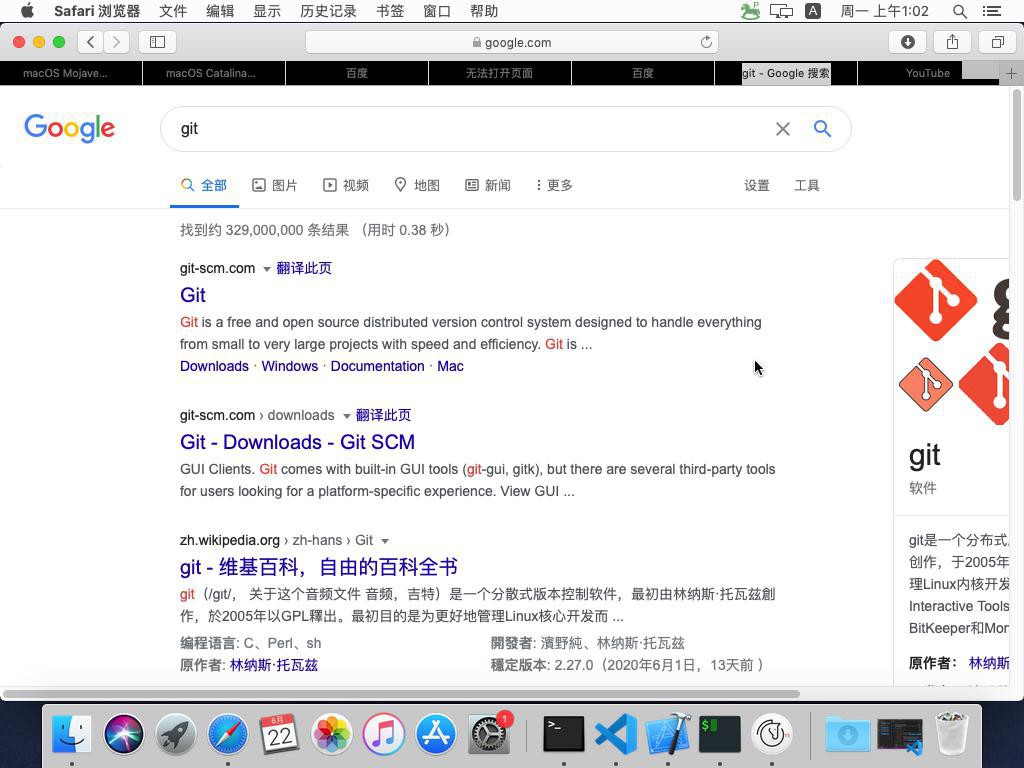Click the horizontal scrollbar at the page bottom

coord(401,694)
